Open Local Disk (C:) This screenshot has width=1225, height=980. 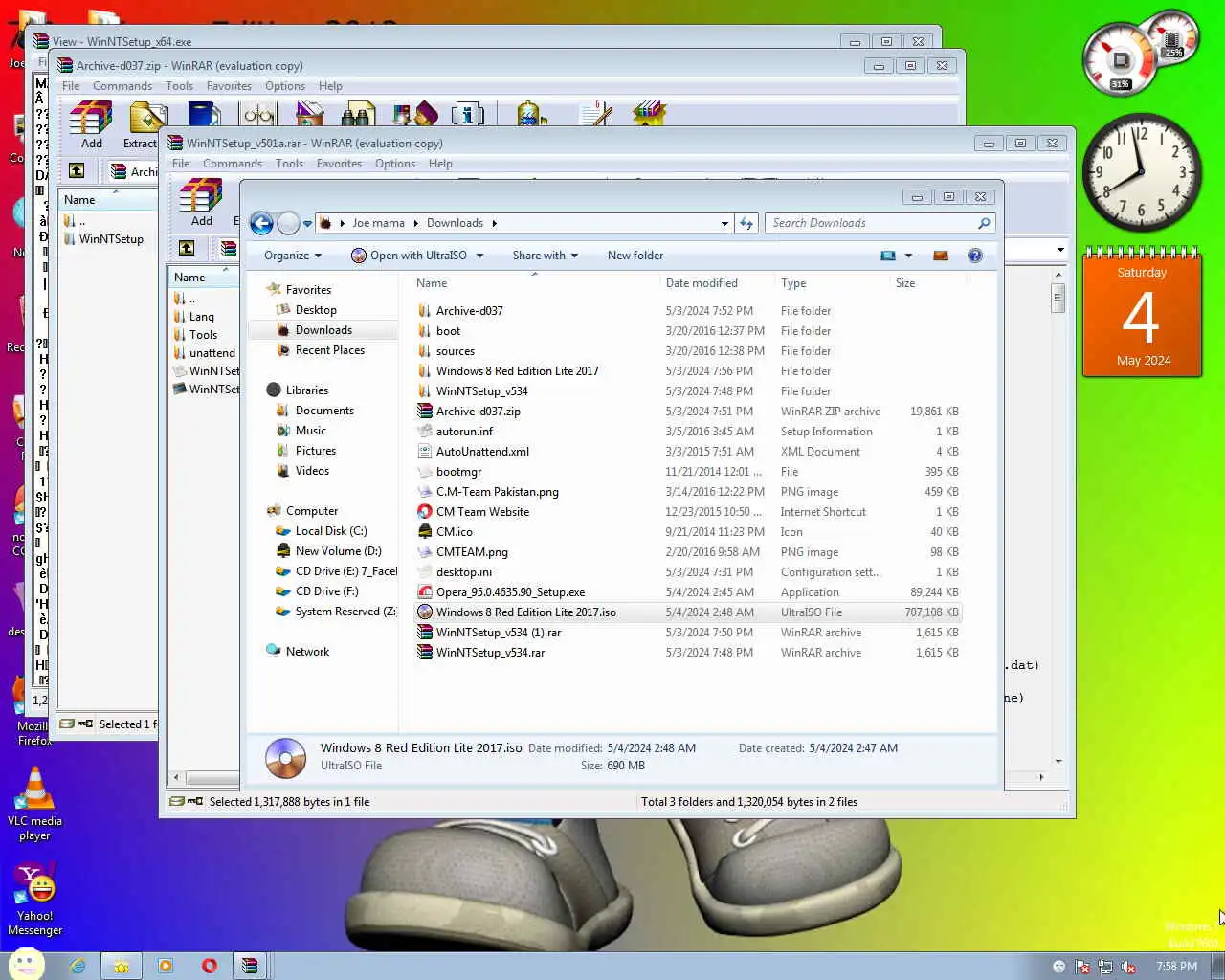(x=331, y=531)
